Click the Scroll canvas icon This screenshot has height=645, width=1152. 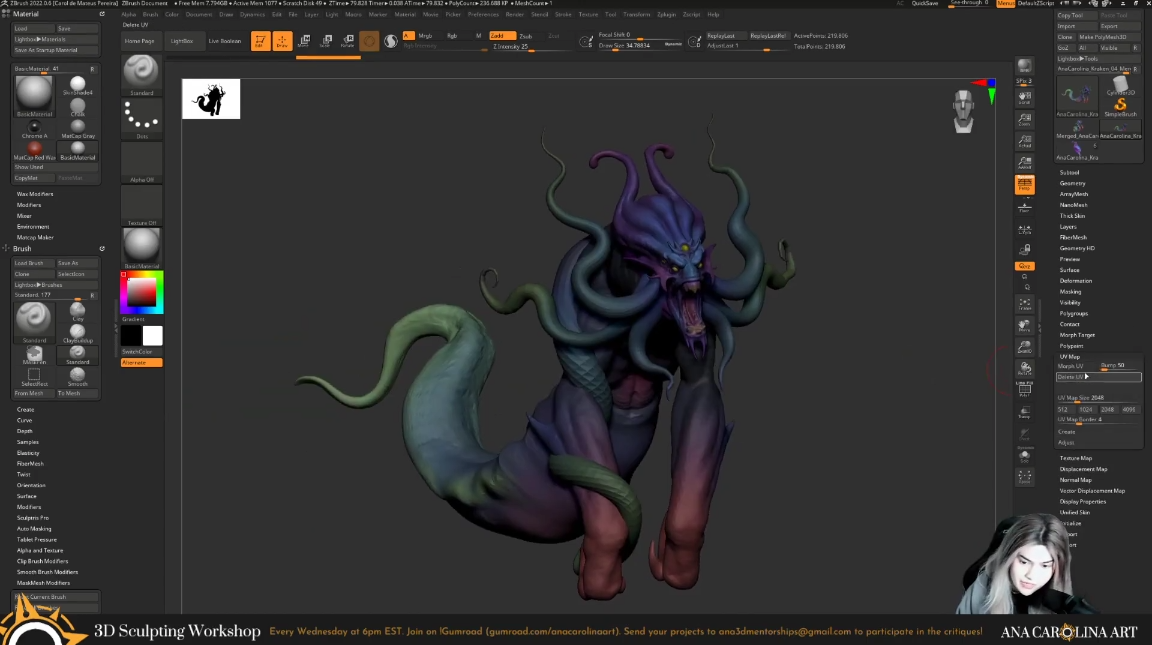pos(1024,98)
